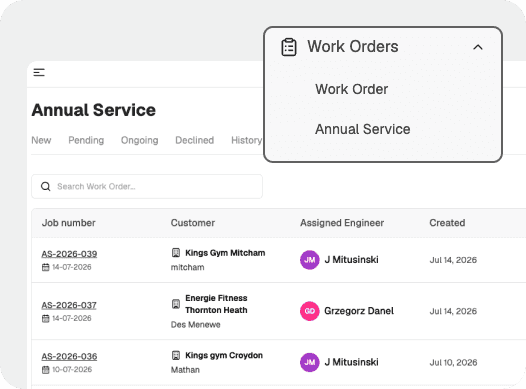Open job AS-2026-036

pyautogui.click(x=69, y=356)
